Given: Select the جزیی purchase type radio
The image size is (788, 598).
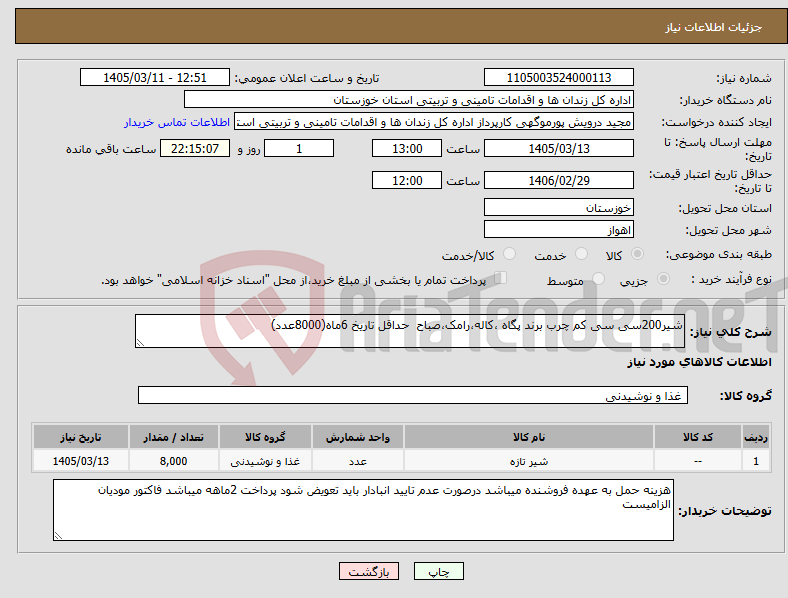Looking at the screenshot, I should [x=663, y=279].
